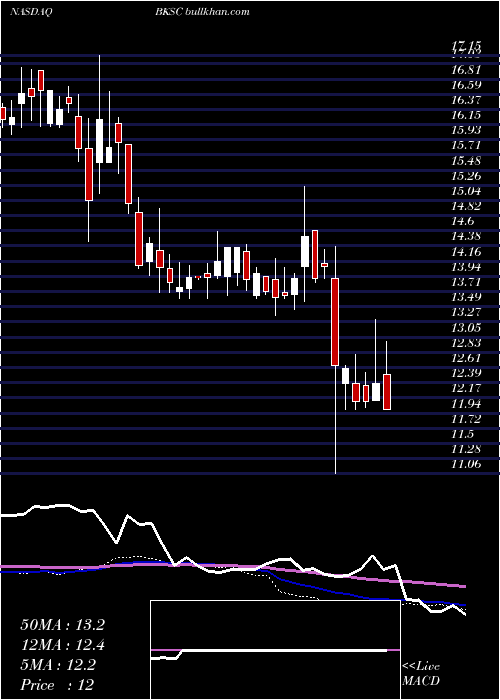Screen dimensions: 500x700
Task: Click the 13.94 price axis label
Action: coord(466,267)
